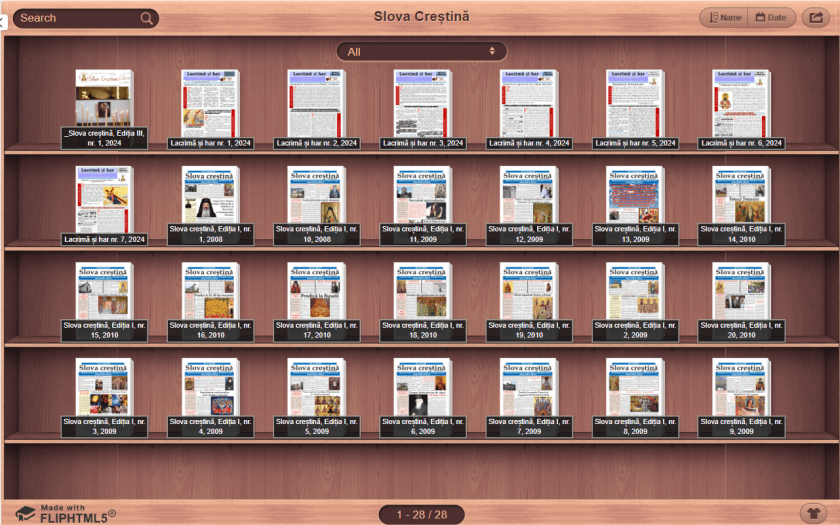This screenshot has height=525, width=840.
Task: Sort bookshelf by Date
Action: tap(769, 17)
